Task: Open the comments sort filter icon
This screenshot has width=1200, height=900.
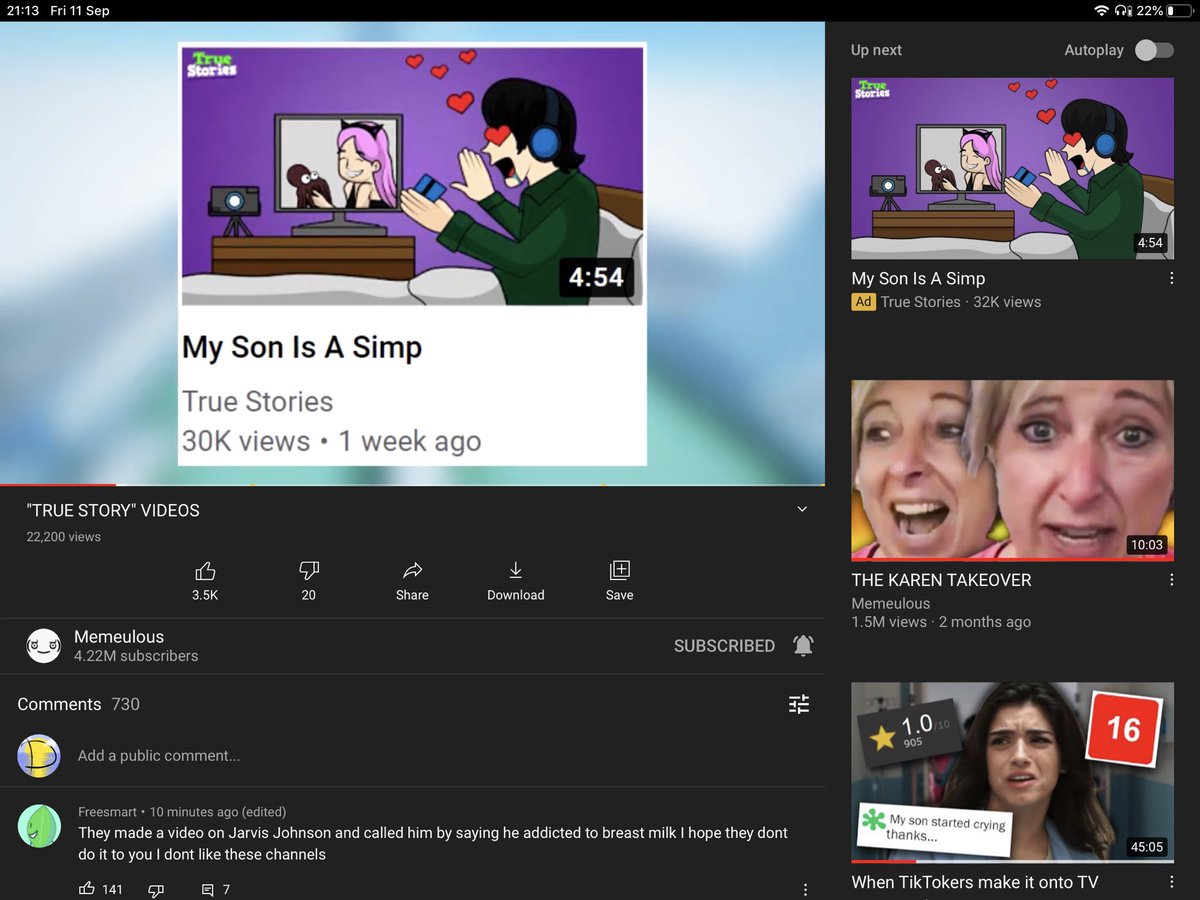Action: [799, 704]
